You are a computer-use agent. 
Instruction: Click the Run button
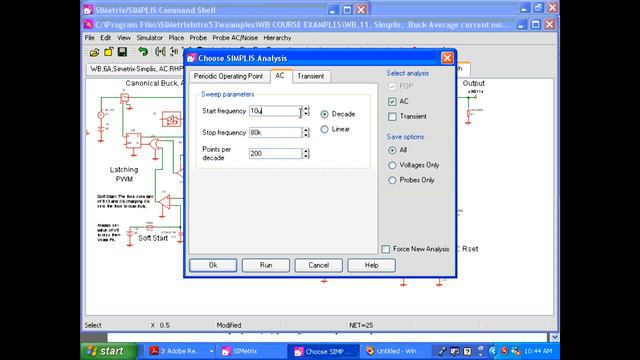pos(266,265)
